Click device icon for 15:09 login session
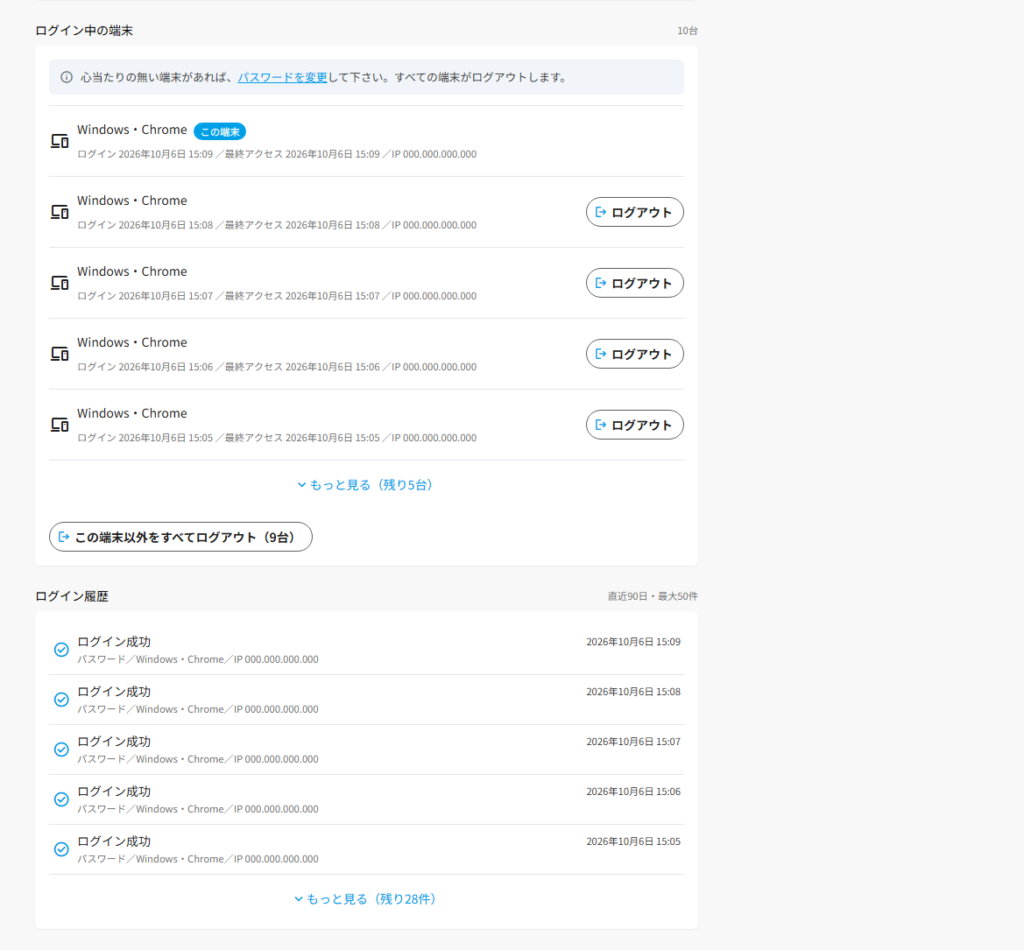Screen dimensions: 1024x950 [x=60, y=141]
